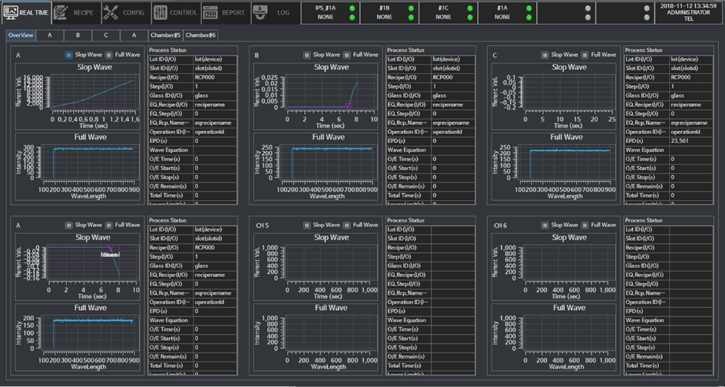
Task: Enable Slop Wave checkbox in panel C
Action: click(x=545, y=55)
